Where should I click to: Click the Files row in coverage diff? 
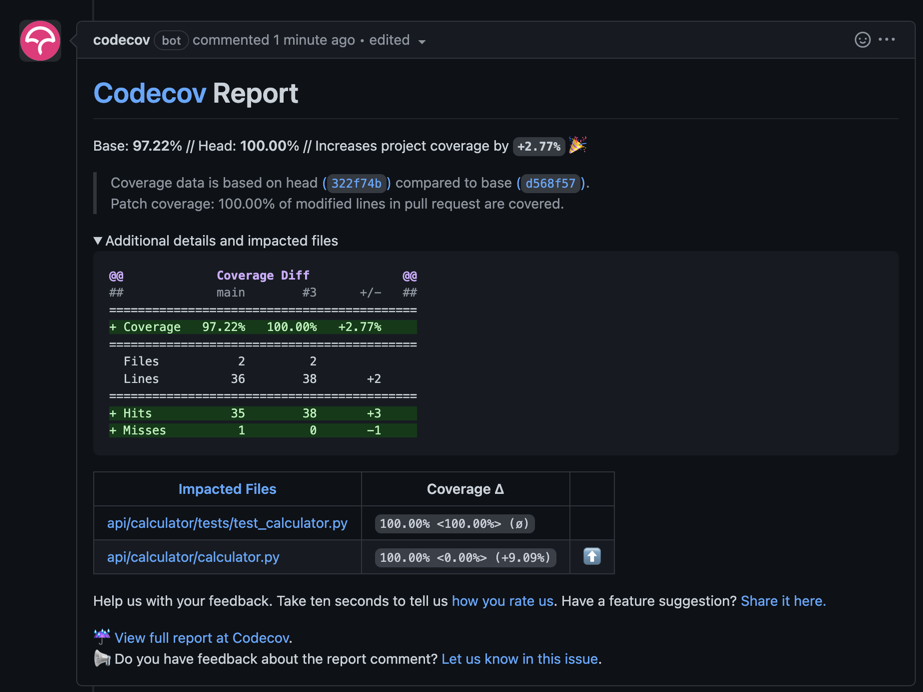tap(220, 361)
